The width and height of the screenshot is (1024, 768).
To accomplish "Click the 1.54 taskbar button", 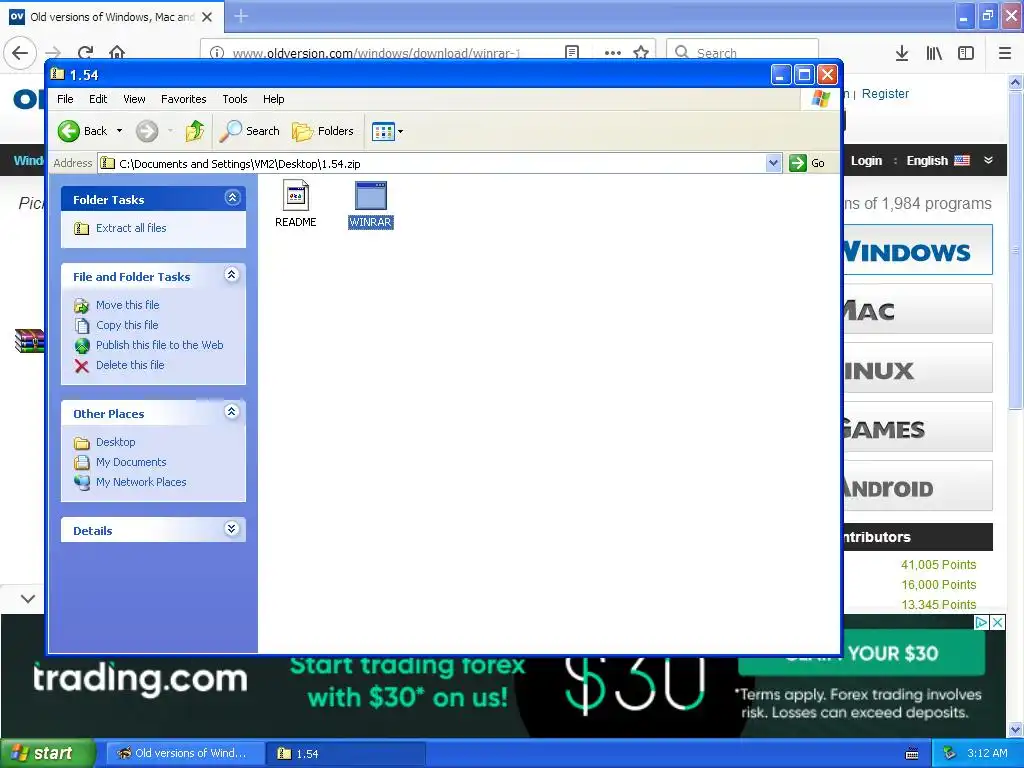I will coord(346,753).
